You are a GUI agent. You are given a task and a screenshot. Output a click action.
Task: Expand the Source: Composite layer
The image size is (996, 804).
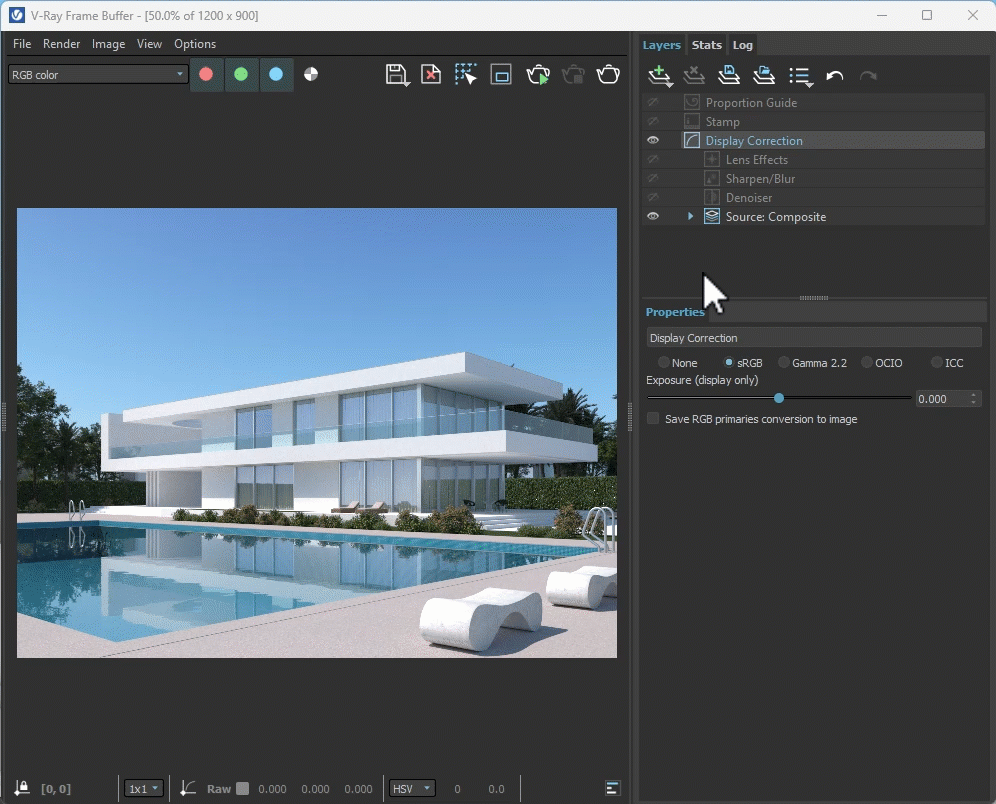tap(690, 217)
